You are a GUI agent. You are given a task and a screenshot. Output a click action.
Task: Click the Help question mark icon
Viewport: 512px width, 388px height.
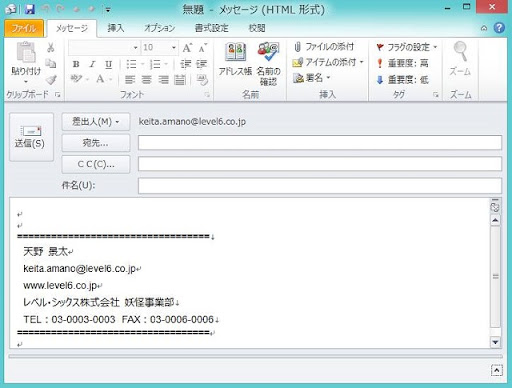pos(499,28)
